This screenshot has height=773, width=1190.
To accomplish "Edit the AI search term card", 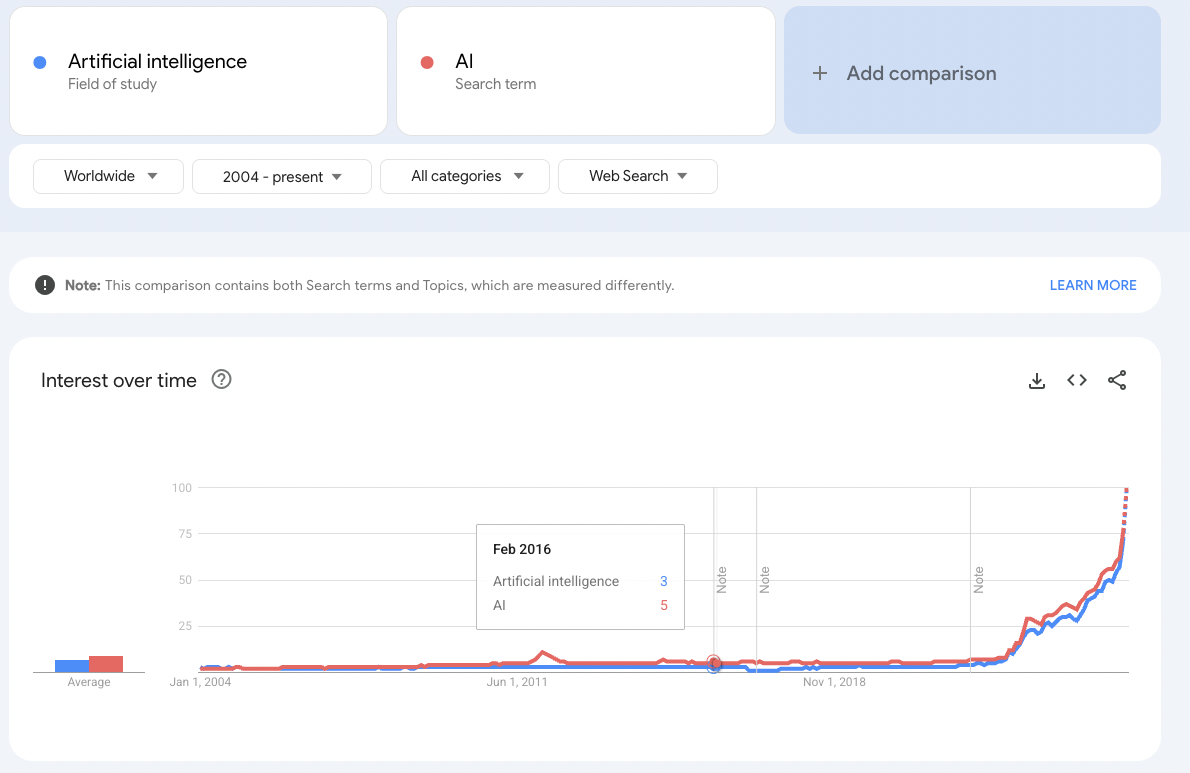I will click(585, 71).
